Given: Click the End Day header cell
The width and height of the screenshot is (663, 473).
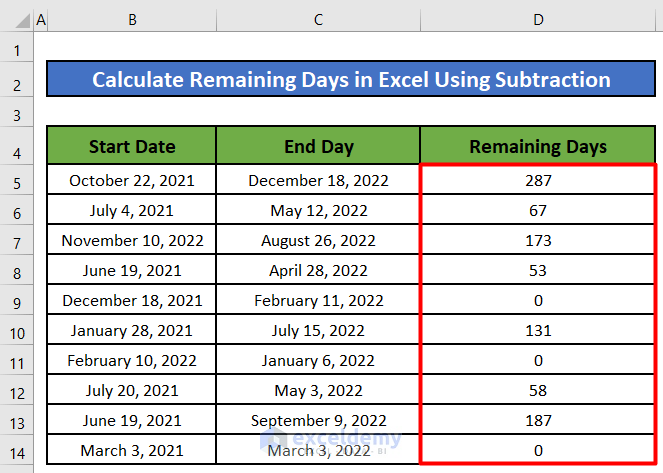Looking at the screenshot, I should 318,147.
